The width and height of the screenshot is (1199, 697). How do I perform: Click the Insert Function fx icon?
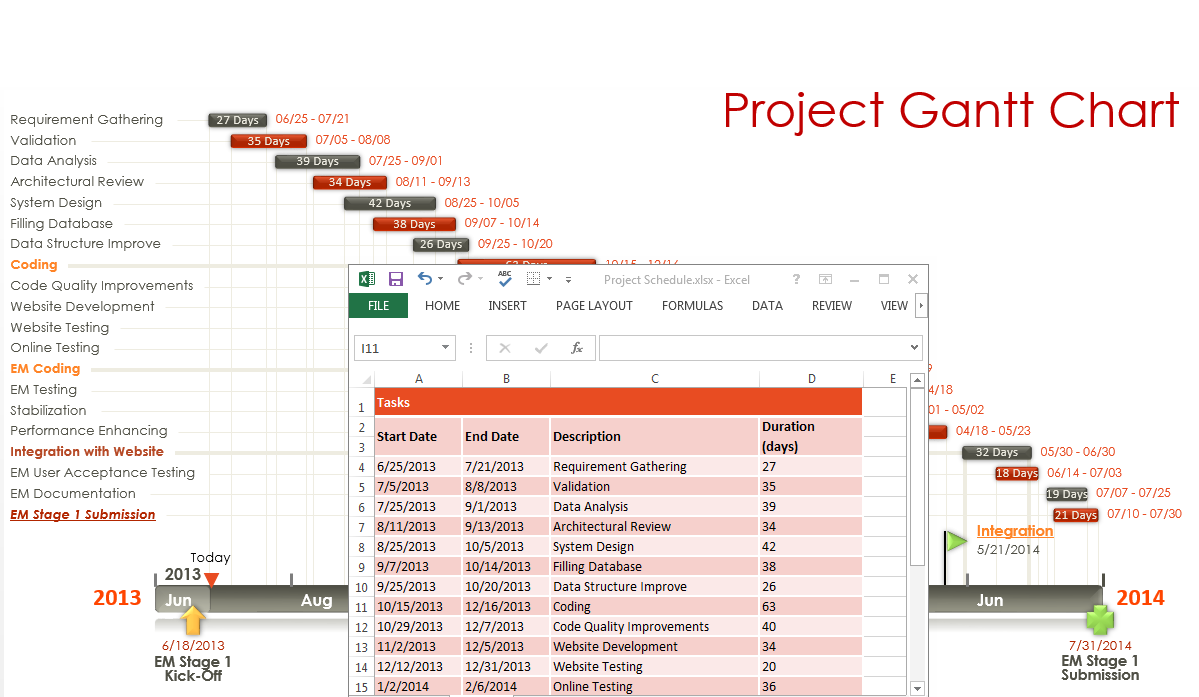(577, 348)
